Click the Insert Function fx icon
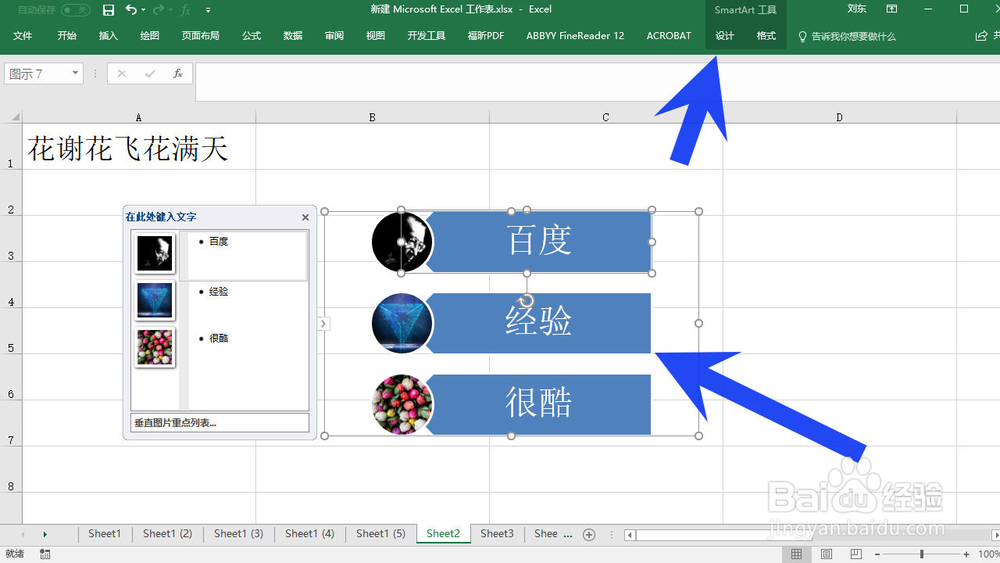Viewport: 1000px width, 563px height. click(x=178, y=74)
